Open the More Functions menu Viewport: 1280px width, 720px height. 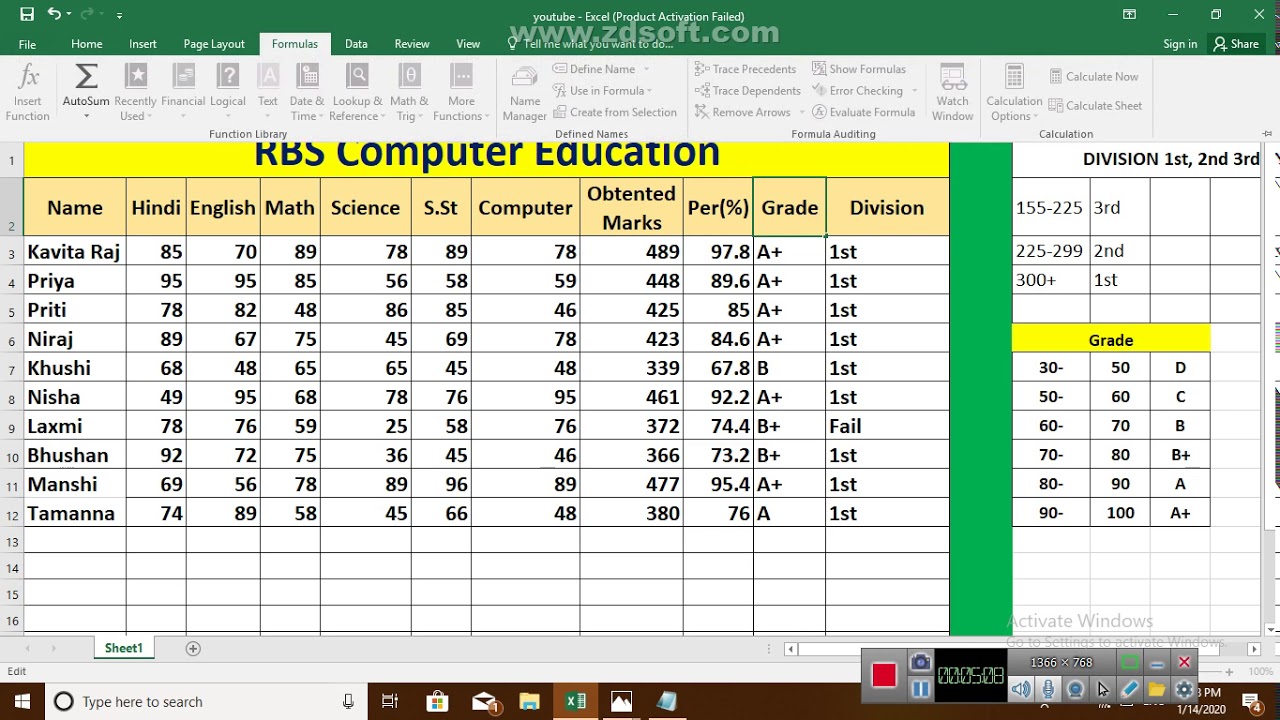pos(461,93)
